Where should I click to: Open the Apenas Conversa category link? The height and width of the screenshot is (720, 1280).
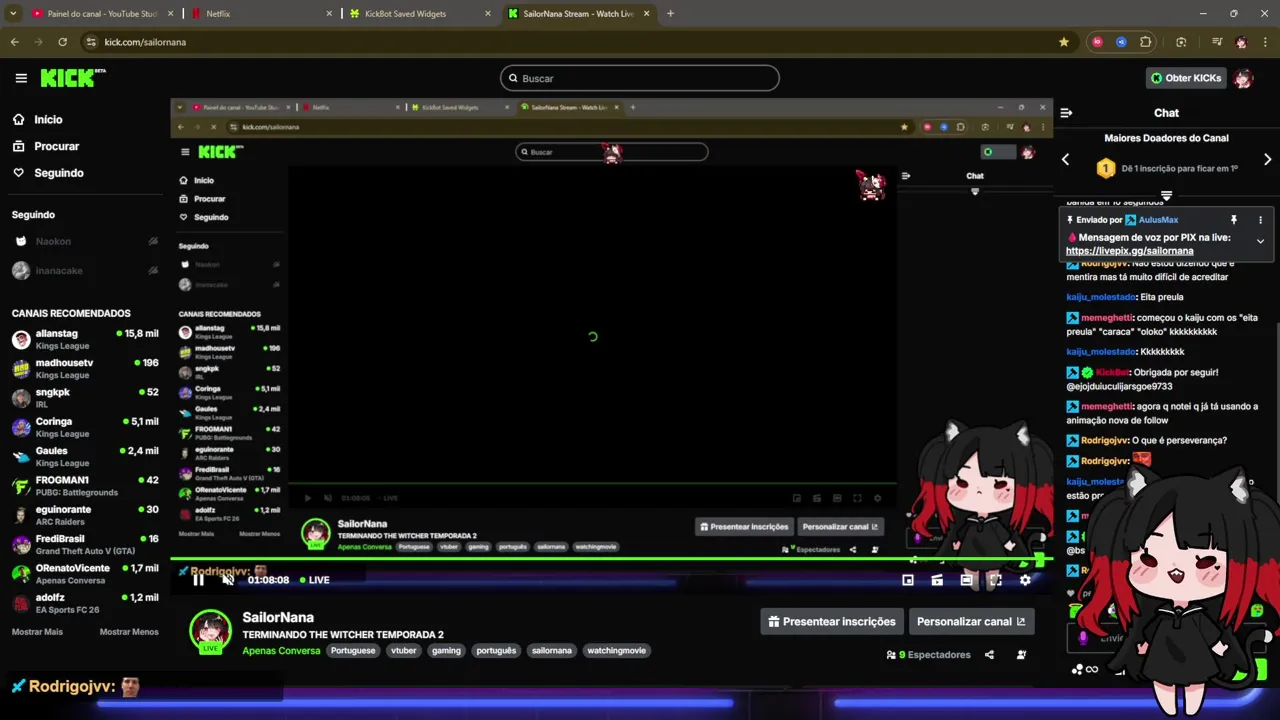(281, 651)
